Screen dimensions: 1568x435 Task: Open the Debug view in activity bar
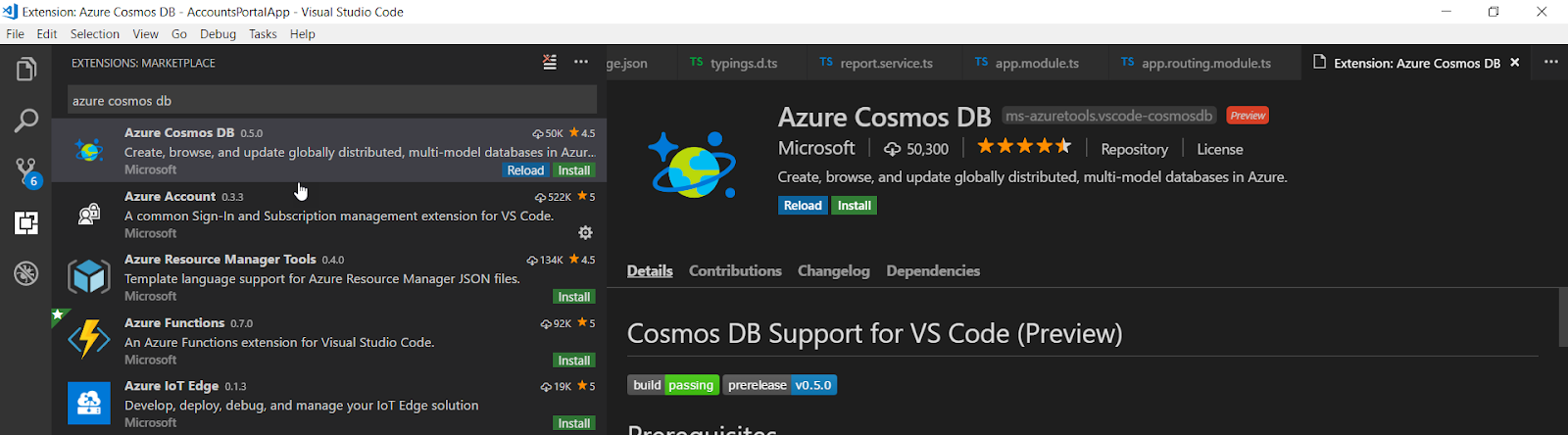26,273
